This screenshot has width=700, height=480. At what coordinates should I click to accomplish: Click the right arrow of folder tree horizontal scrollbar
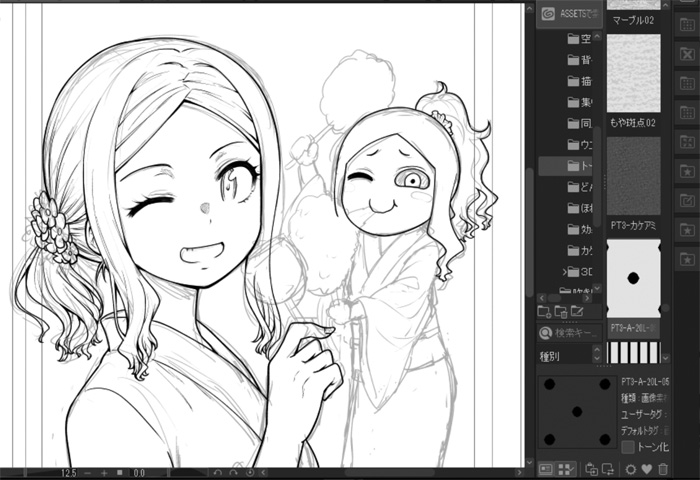click(587, 298)
